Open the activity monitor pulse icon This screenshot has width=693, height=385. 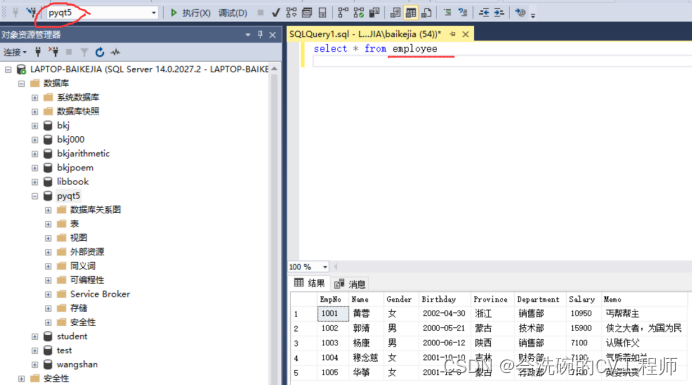point(115,52)
